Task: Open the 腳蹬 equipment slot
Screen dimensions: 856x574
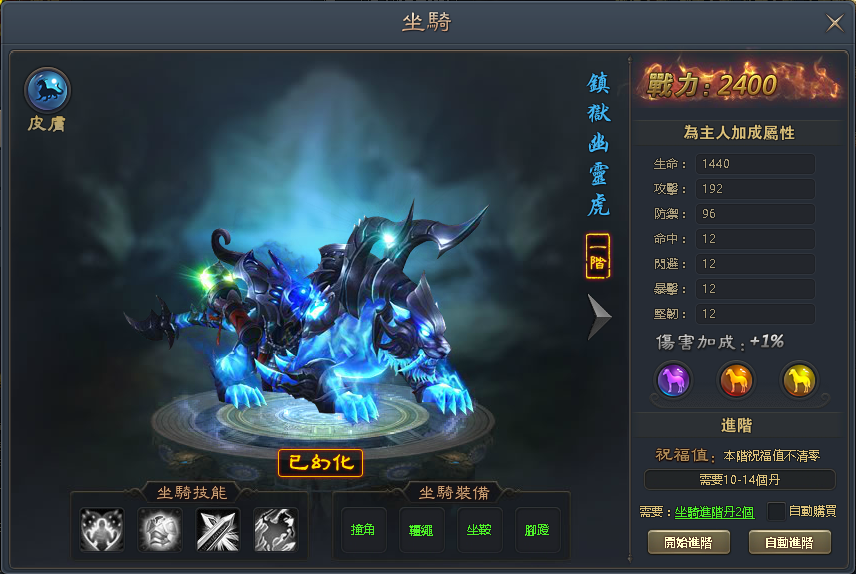Action: tap(537, 529)
